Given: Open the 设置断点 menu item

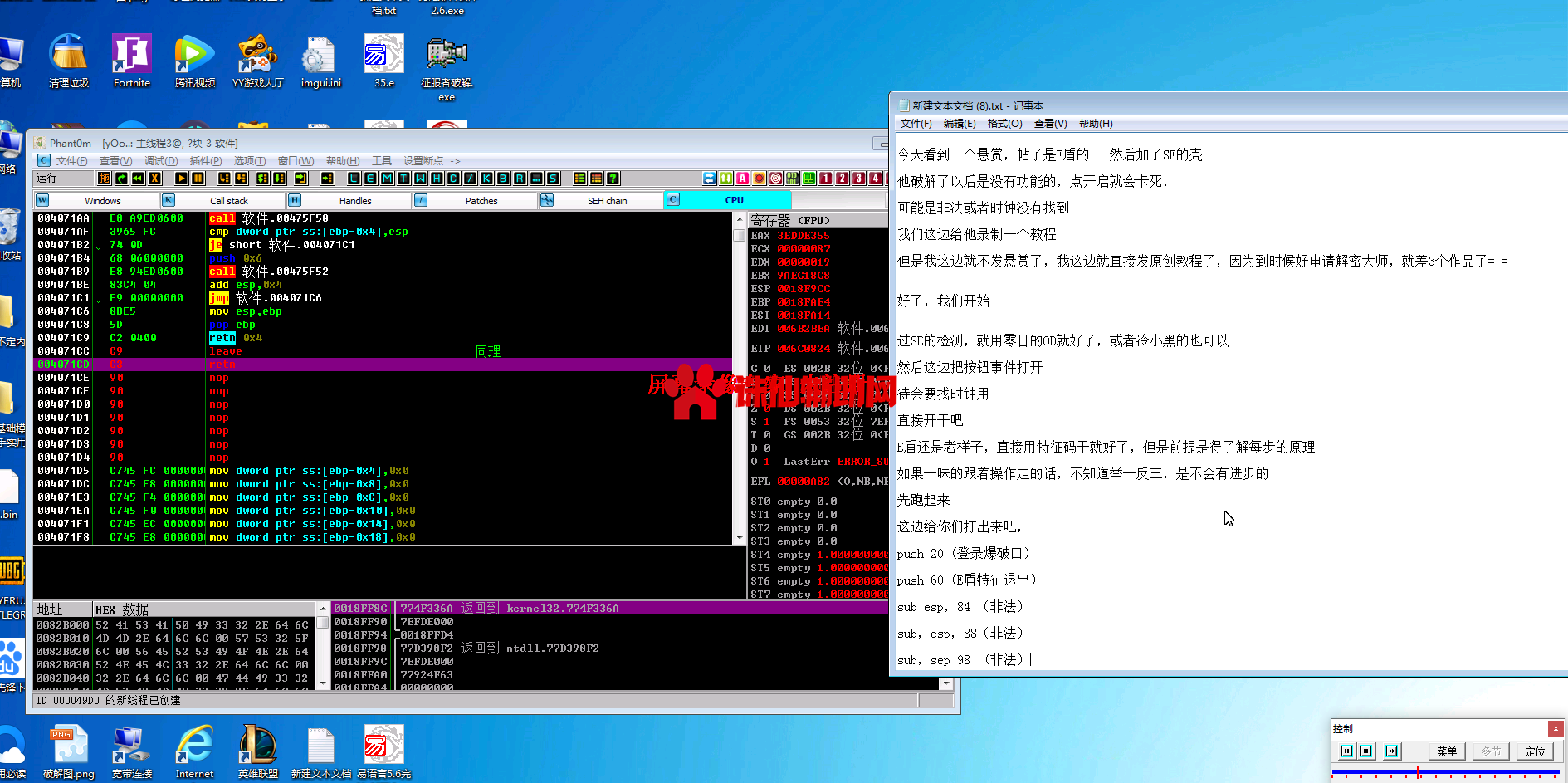Looking at the screenshot, I should coord(423,161).
